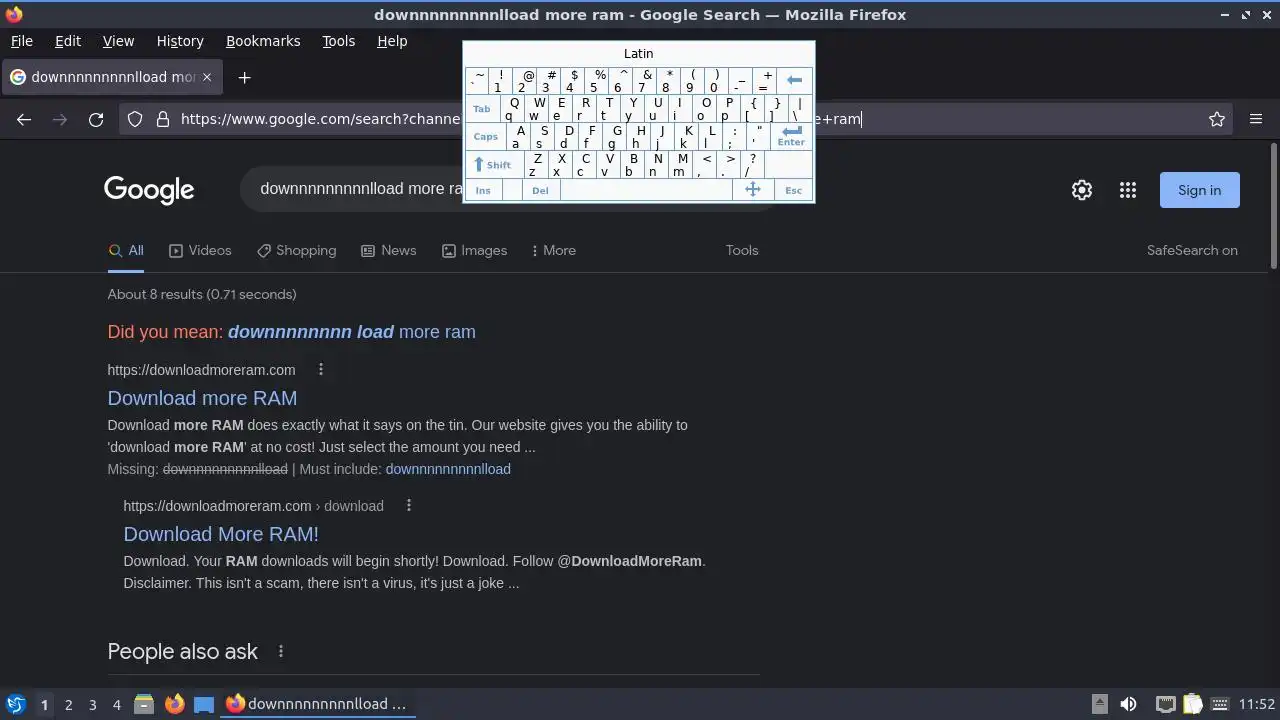The image size is (1280, 720).
Task: Click the clipboard tray icon
Action: point(1192,704)
